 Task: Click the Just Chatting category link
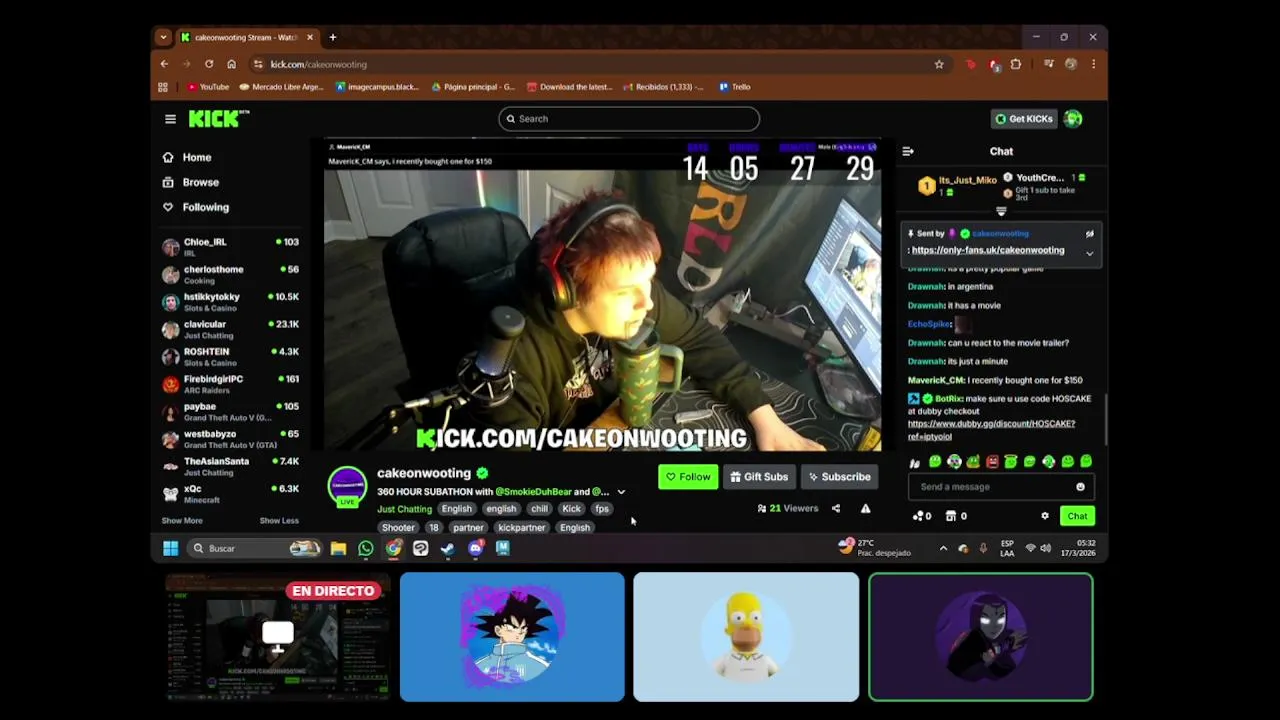pyautogui.click(x=404, y=509)
